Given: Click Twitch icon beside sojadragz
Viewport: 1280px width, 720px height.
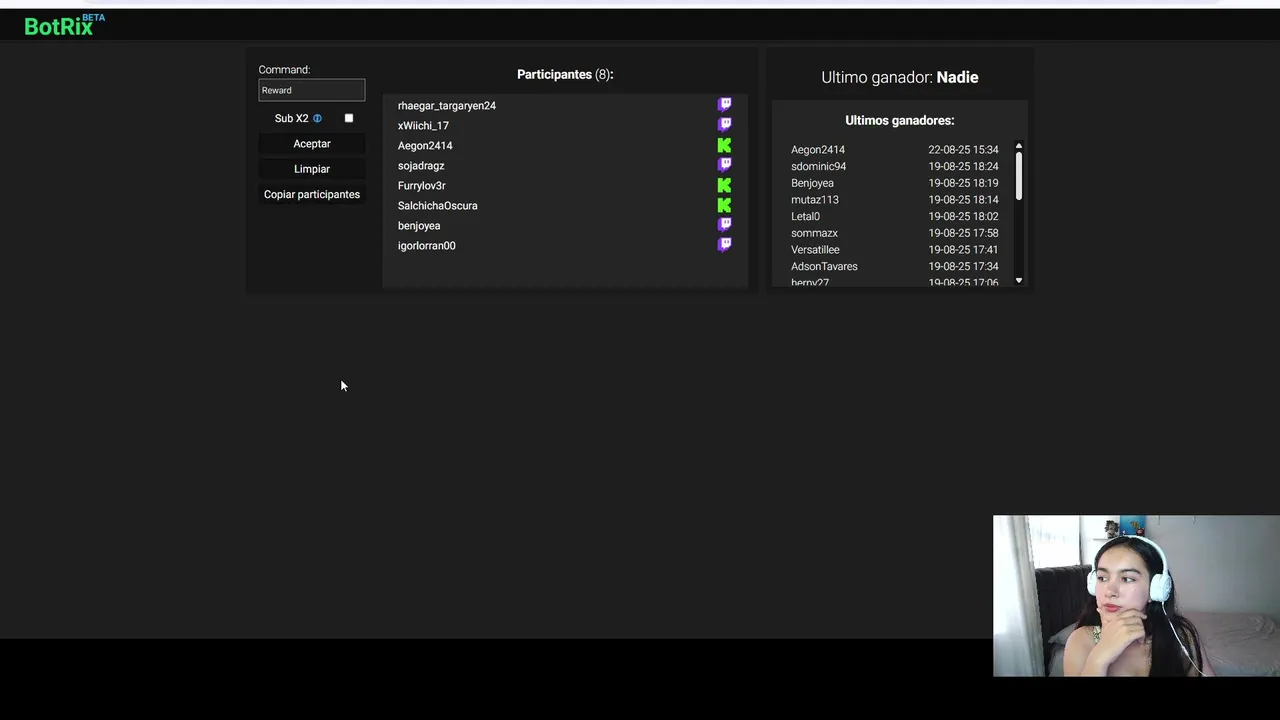Looking at the screenshot, I should [725, 164].
